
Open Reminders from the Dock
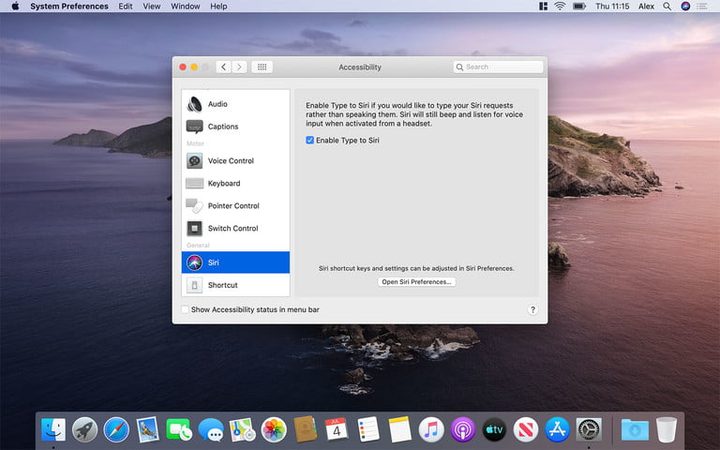click(x=368, y=430)
